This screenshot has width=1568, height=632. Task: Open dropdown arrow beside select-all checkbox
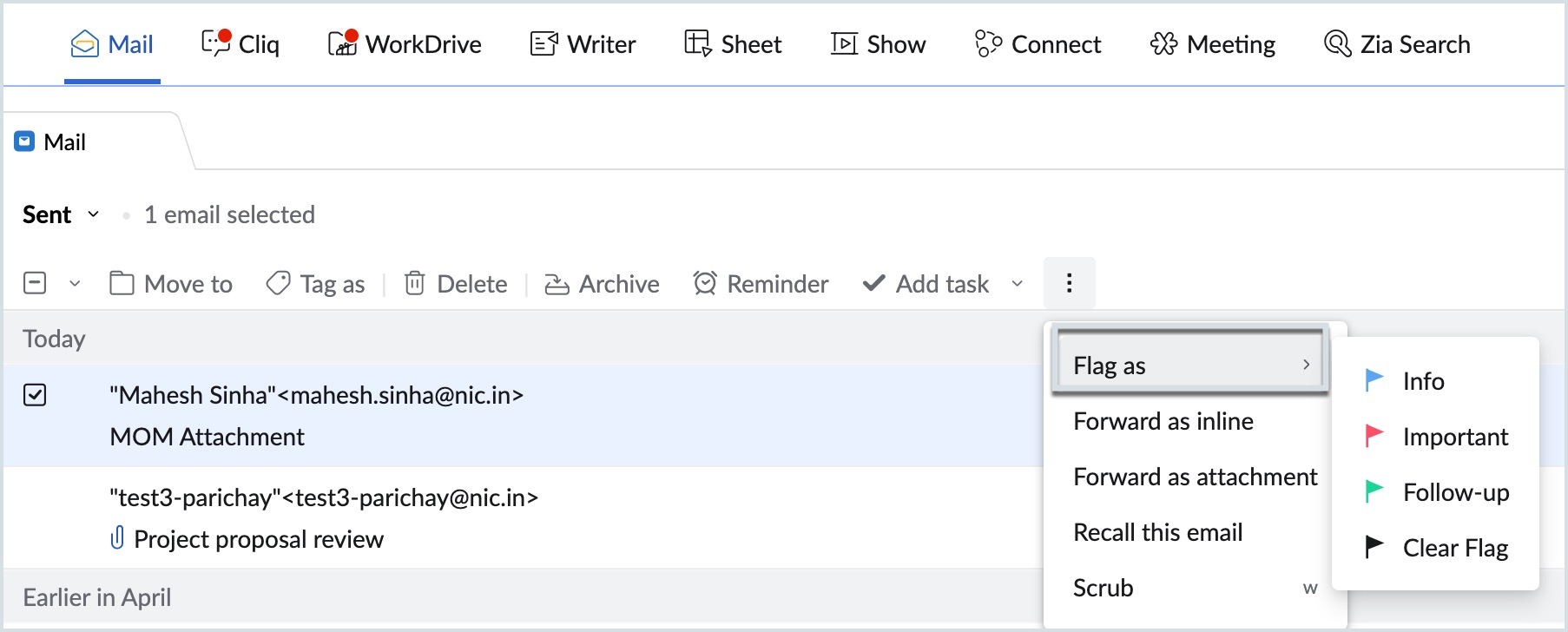point(75,284)
